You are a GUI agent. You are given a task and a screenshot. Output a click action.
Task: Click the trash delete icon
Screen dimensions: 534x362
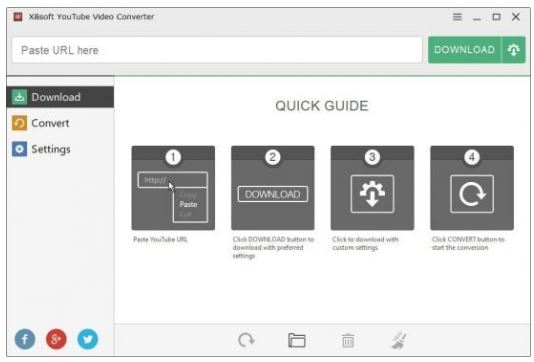[348, 341]
